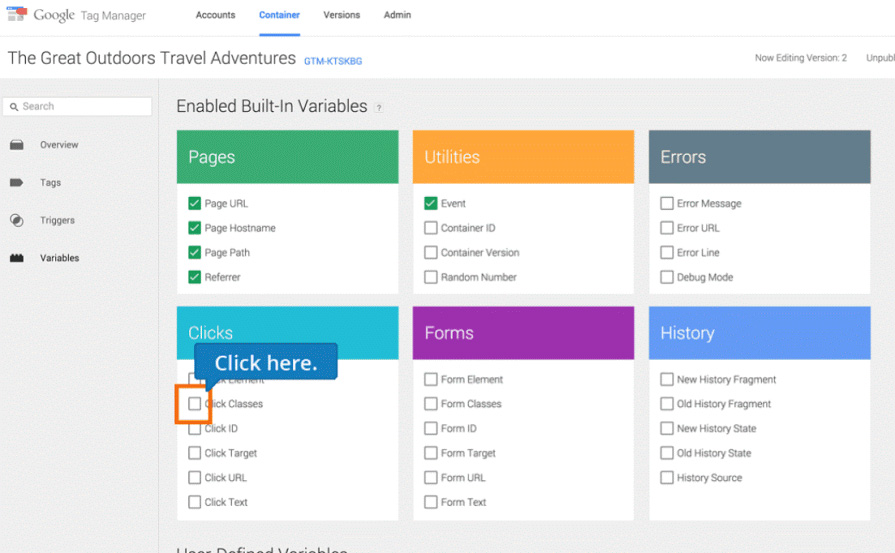
Task: Enable the Form URL checkbox
Action: coord(431,477)
